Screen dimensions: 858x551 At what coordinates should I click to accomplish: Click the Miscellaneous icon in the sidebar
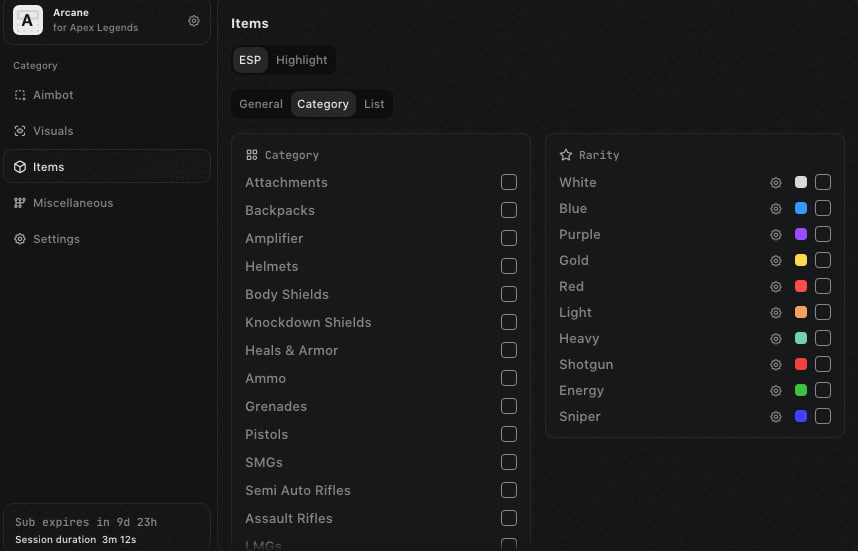click(x=20, y=203)
